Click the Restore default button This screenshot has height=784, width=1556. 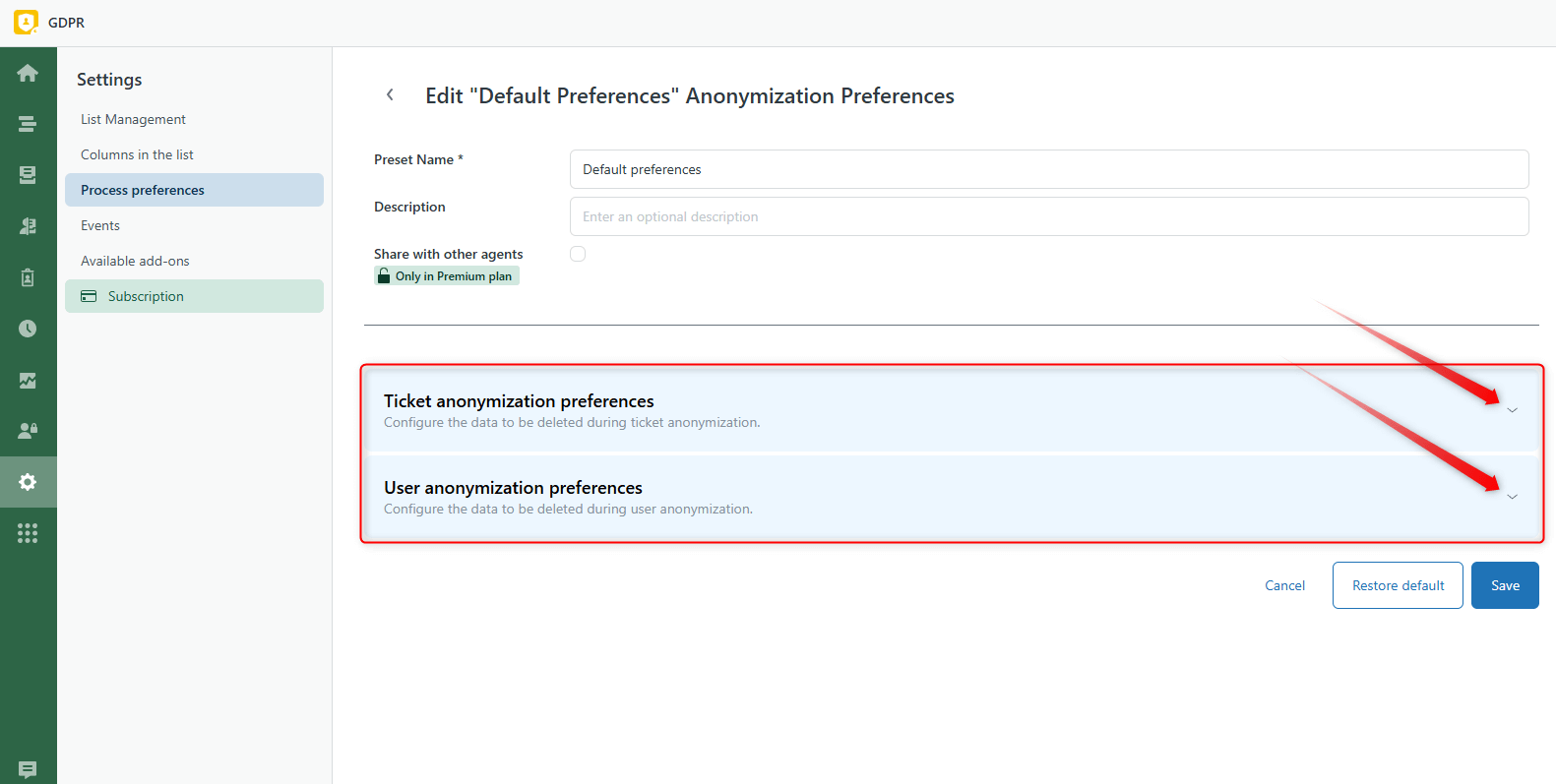click(x=1398, y=585)
